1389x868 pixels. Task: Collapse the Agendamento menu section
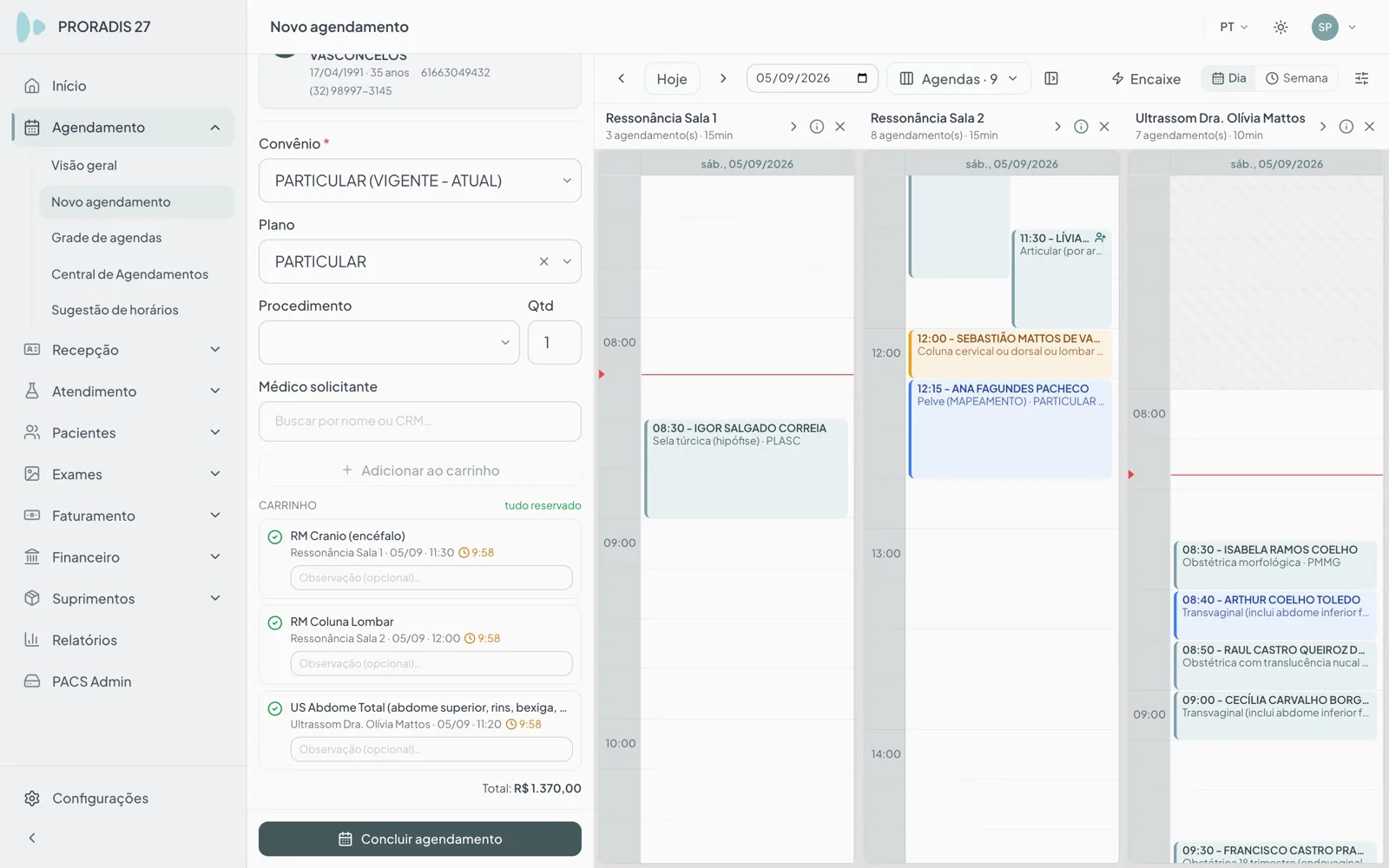pos(123,128)
